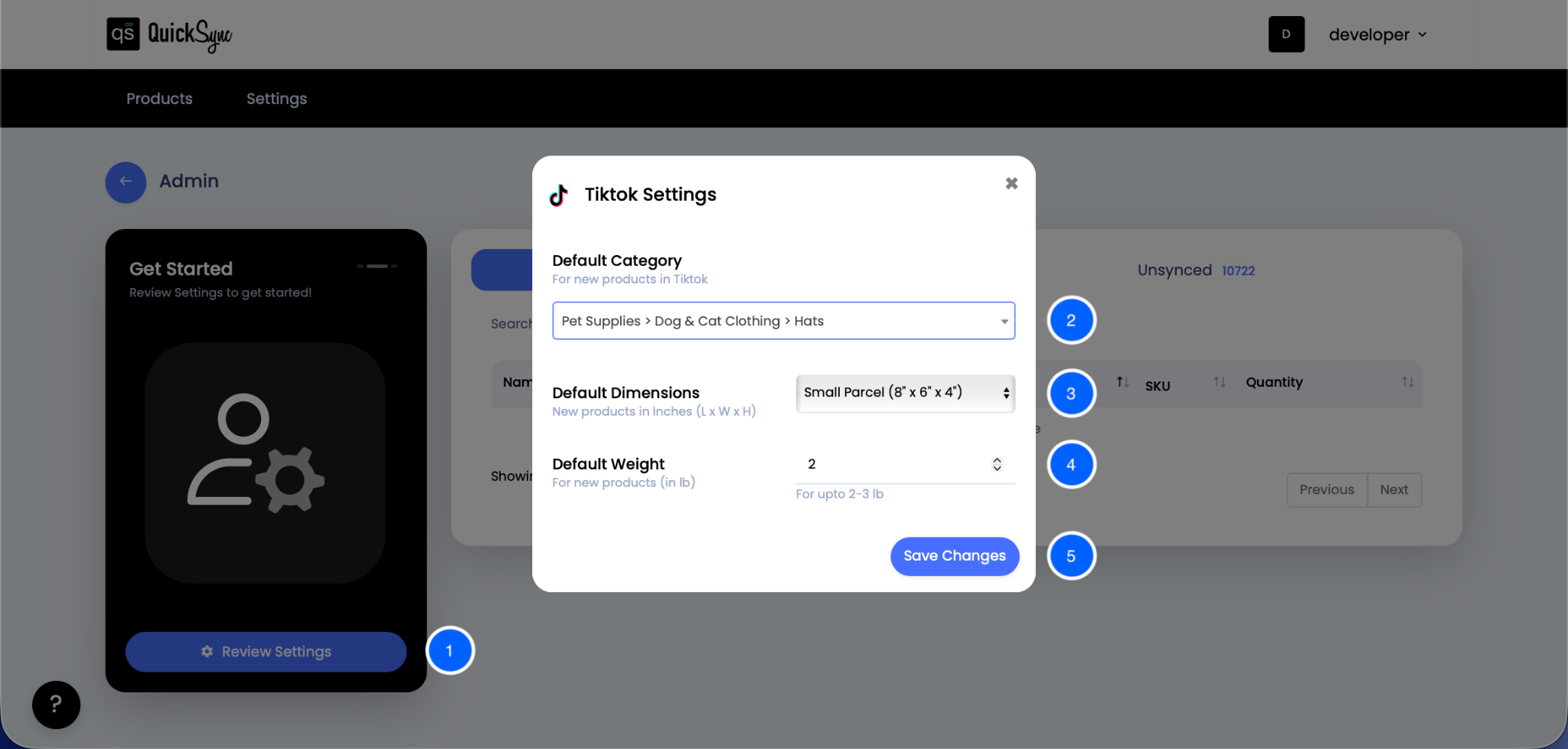The height and width of the screenshot is (749, 1568).
Task: Click the blue step marker numbered 5
Action: pos(1071,556)
